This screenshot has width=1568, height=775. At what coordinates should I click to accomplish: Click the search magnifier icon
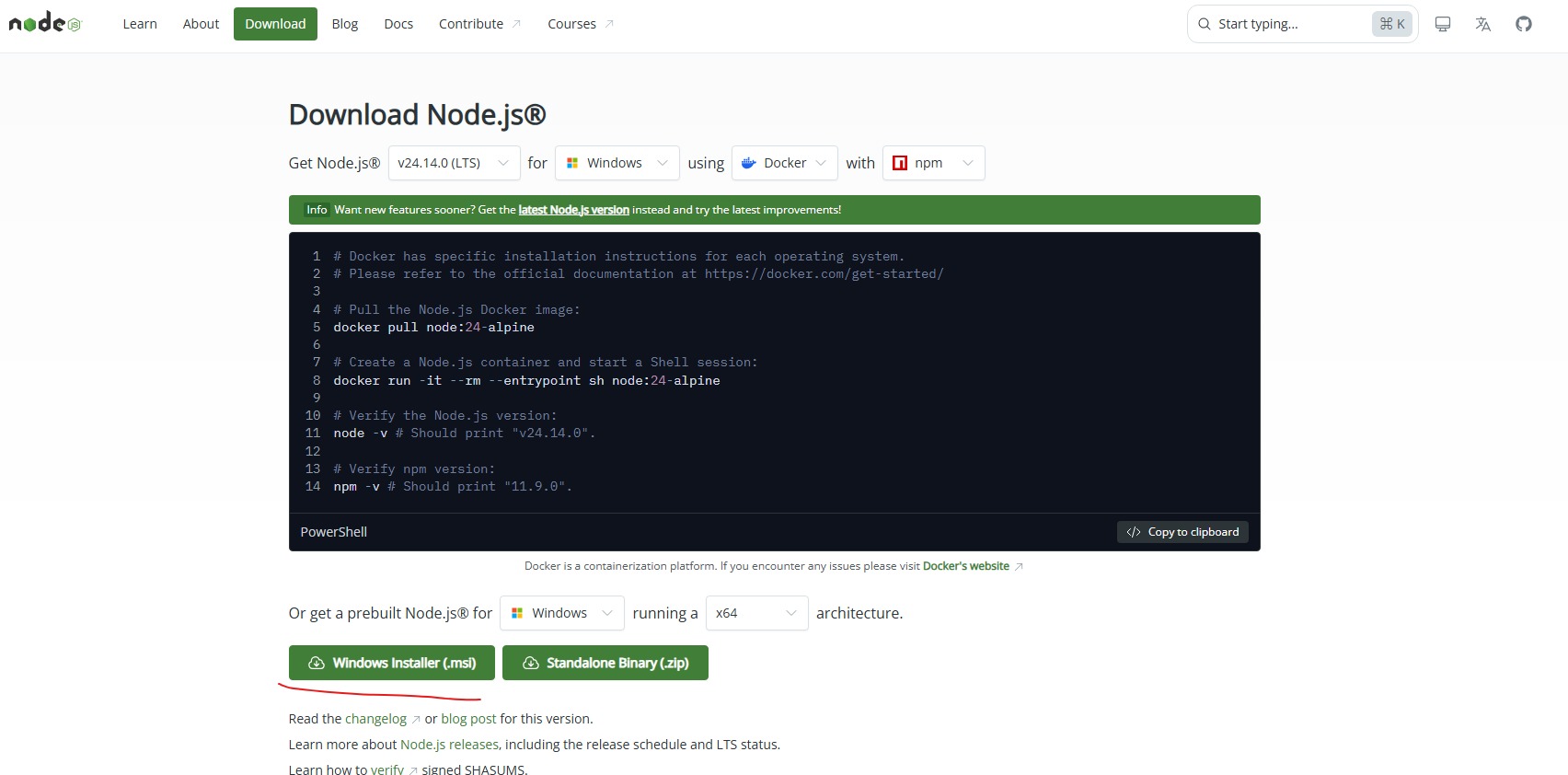(x=1204, y=24)
